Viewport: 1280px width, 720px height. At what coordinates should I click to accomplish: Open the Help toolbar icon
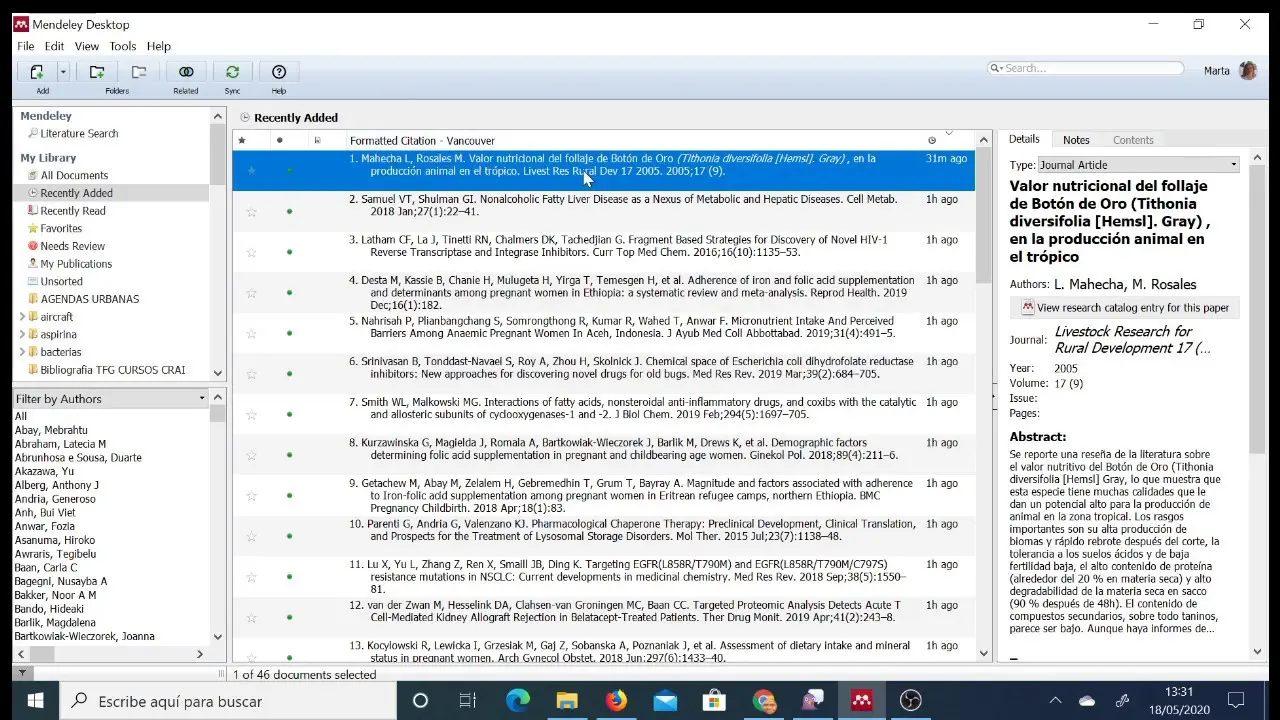(x=279, y=72)
